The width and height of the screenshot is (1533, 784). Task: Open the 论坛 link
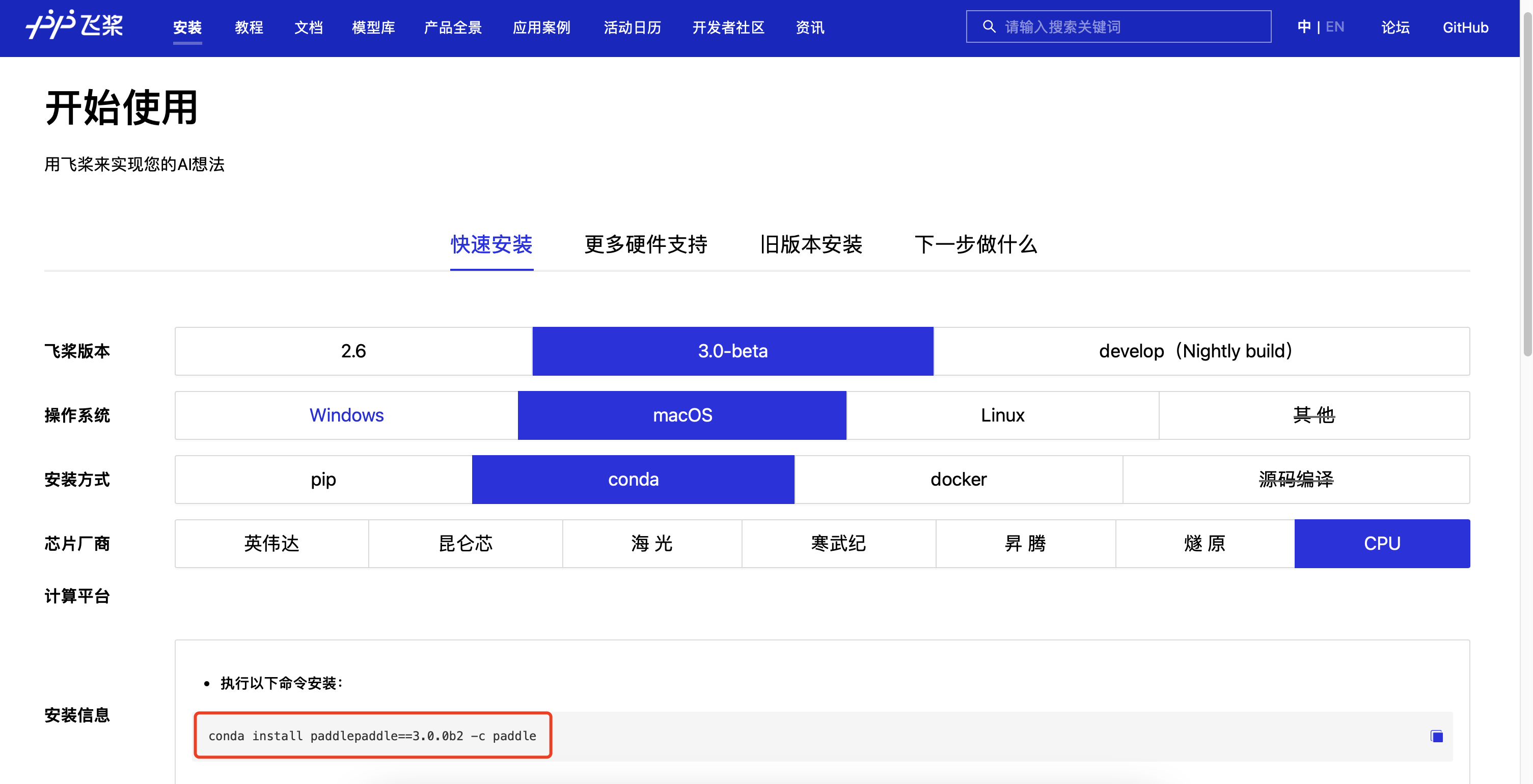[x=1395, y=27]
